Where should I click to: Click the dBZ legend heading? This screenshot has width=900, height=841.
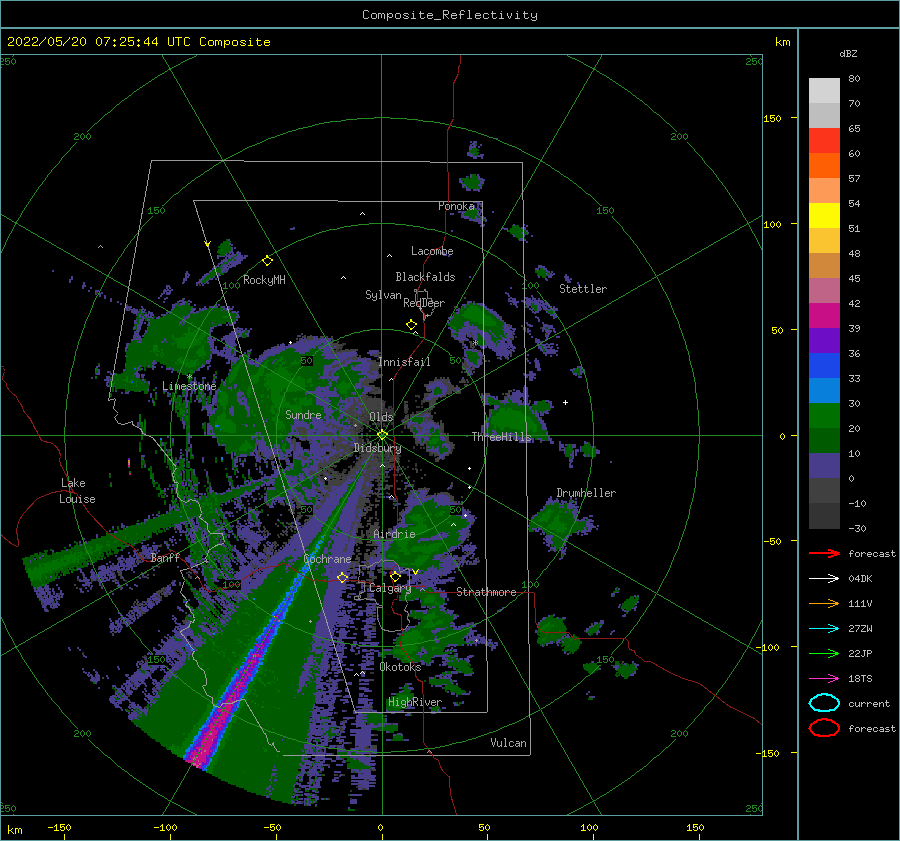coord(848,54)
